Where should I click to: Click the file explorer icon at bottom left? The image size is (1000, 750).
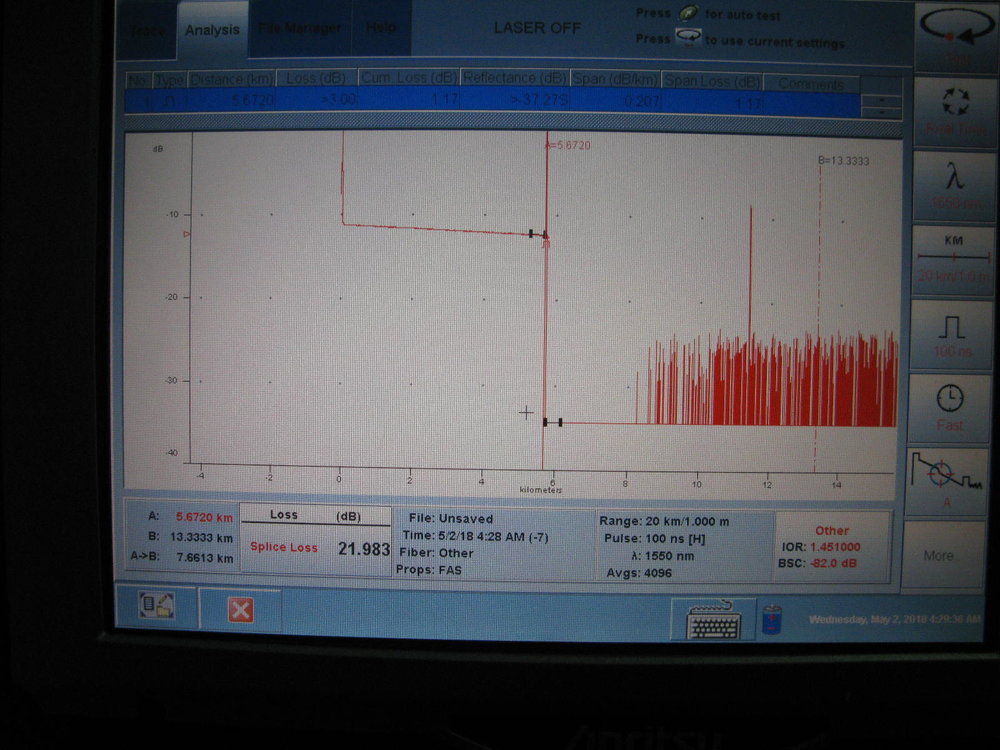click(156, 606)
